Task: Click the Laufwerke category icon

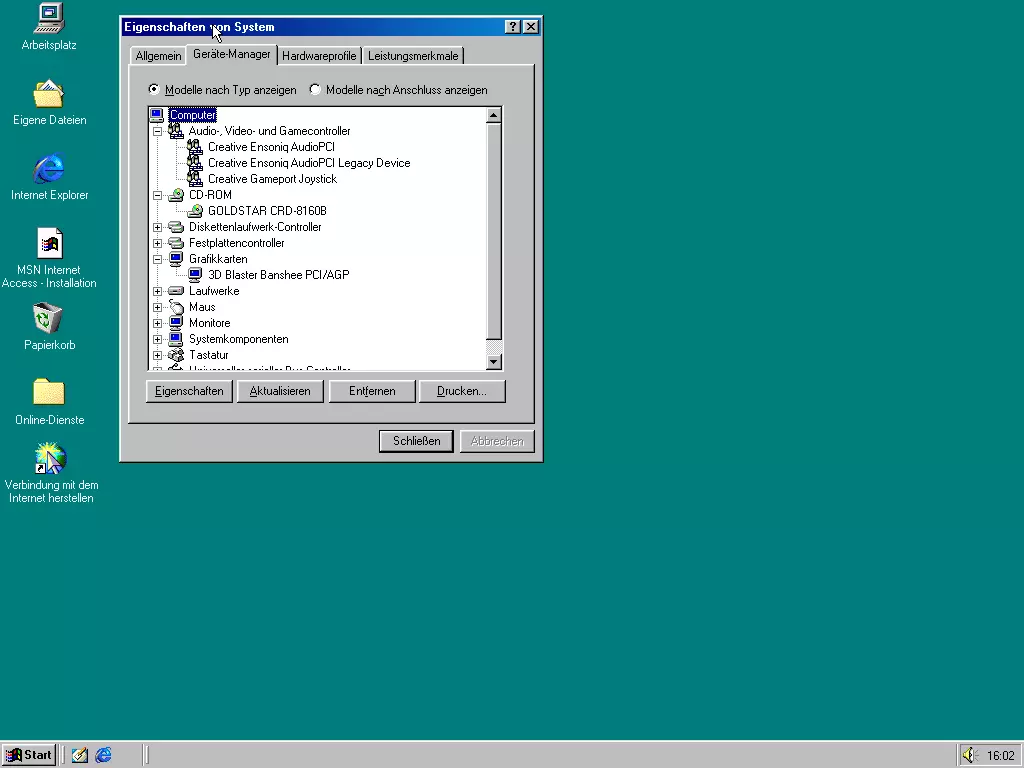Action: [176, 291]
